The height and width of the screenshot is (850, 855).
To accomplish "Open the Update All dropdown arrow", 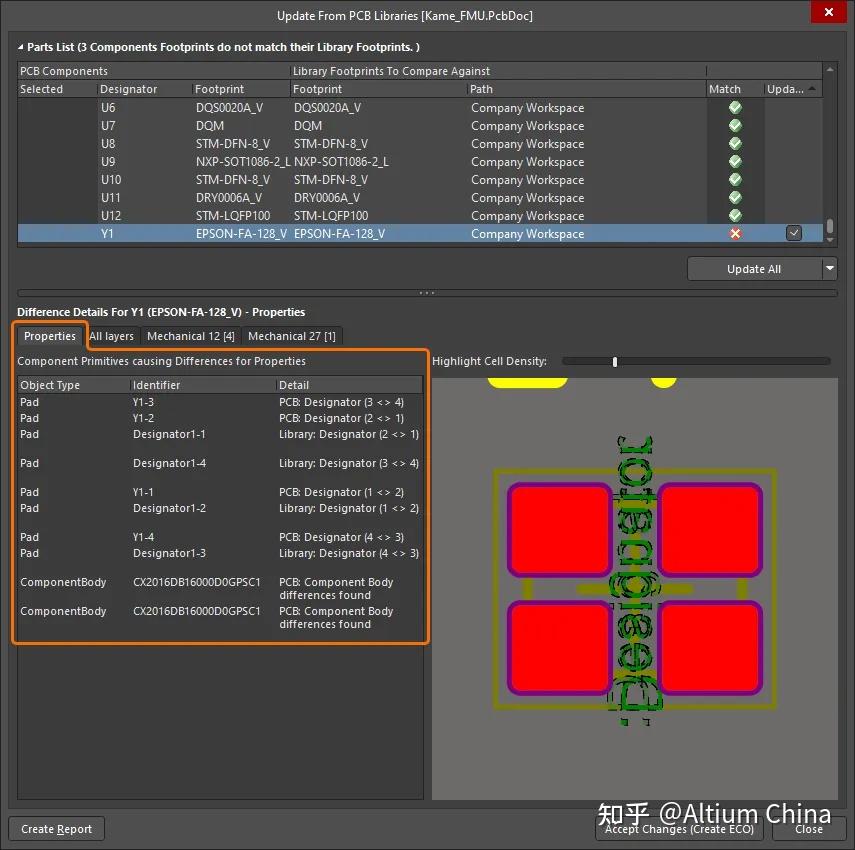I will coord(831,268).
